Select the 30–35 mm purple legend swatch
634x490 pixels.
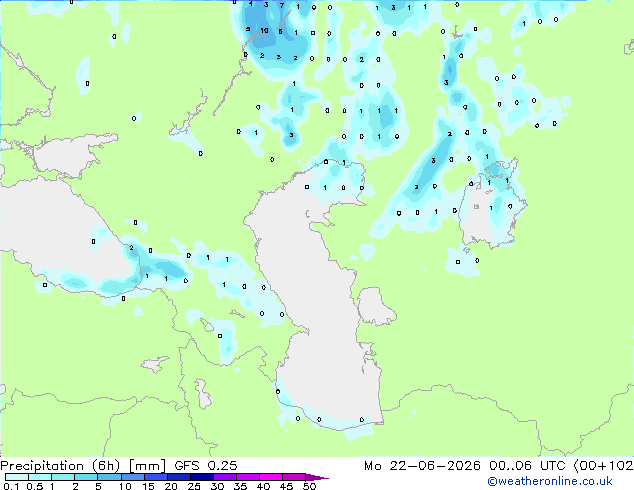225,477
